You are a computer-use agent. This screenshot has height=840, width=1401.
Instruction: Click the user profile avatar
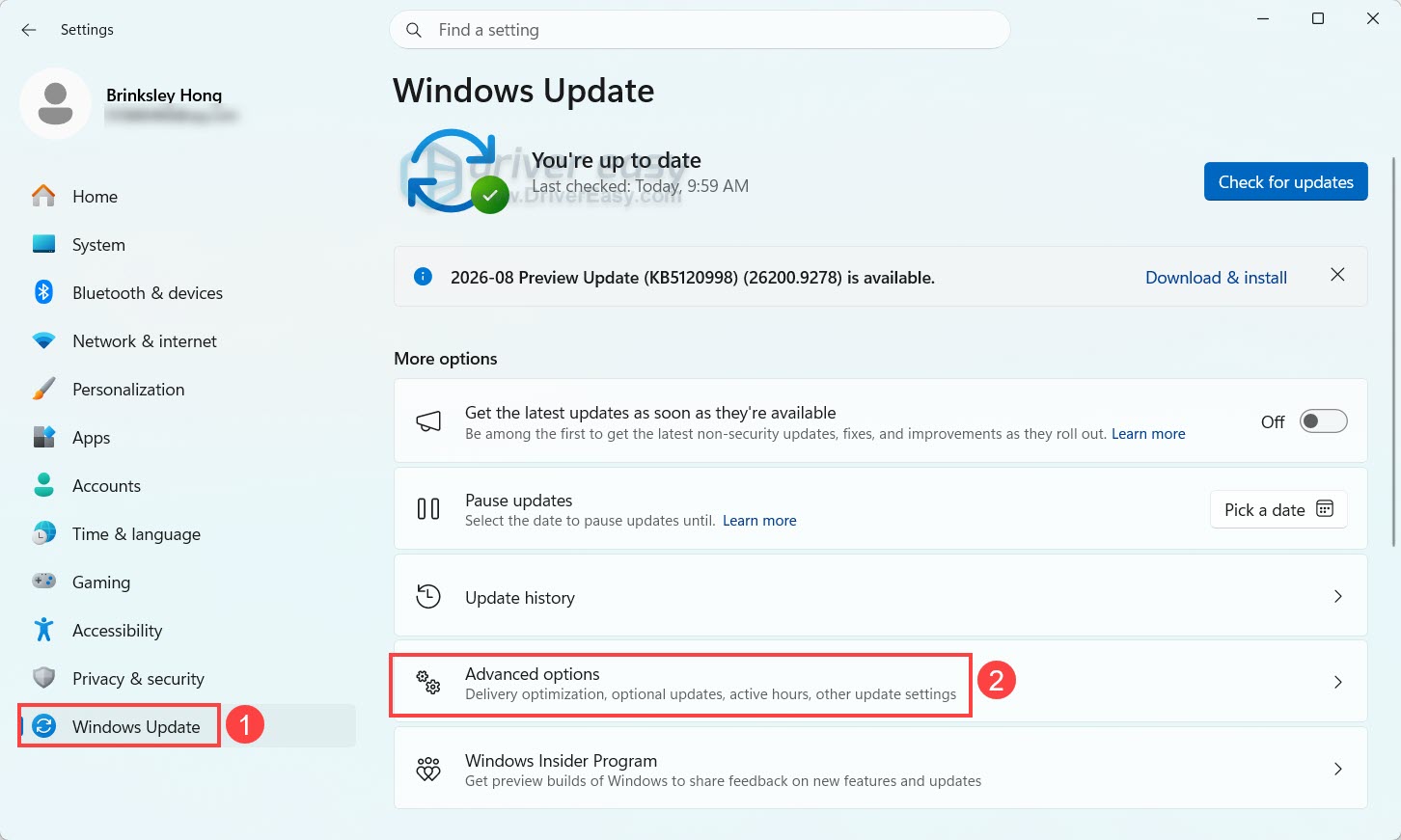coord(56,103)
